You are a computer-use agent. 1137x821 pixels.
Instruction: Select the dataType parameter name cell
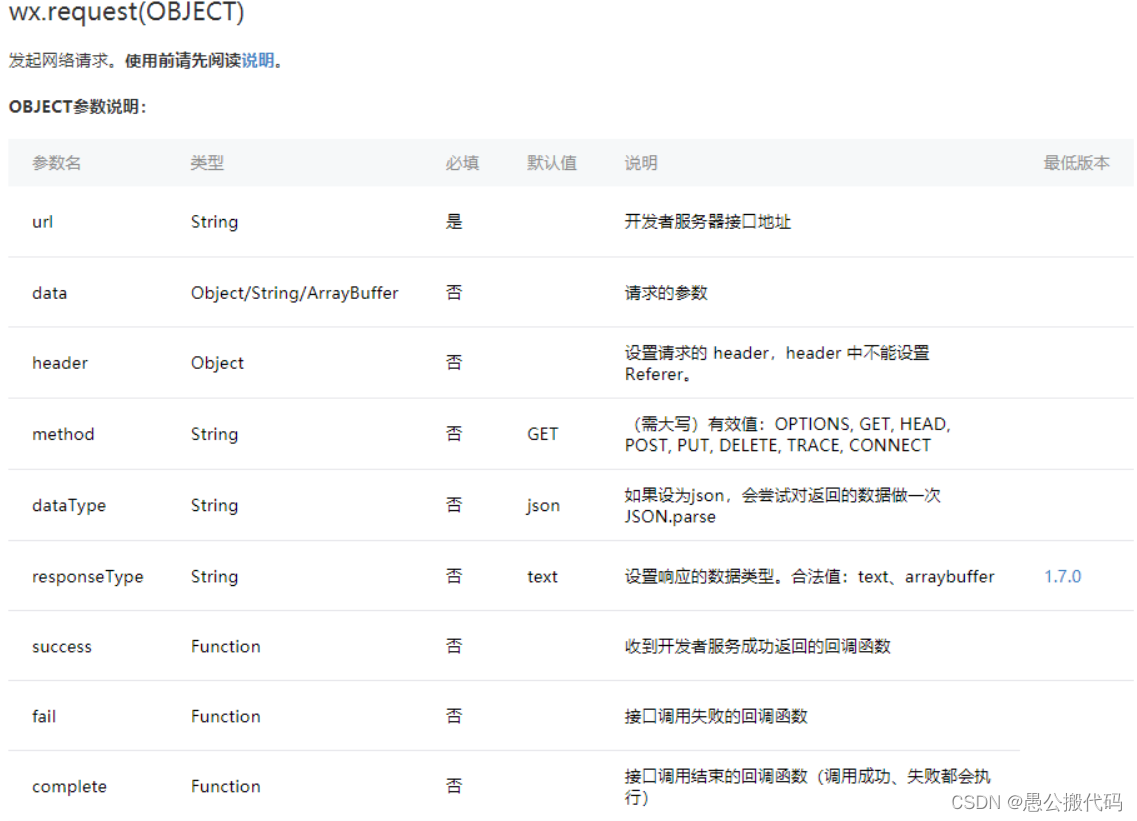[69, 506]
